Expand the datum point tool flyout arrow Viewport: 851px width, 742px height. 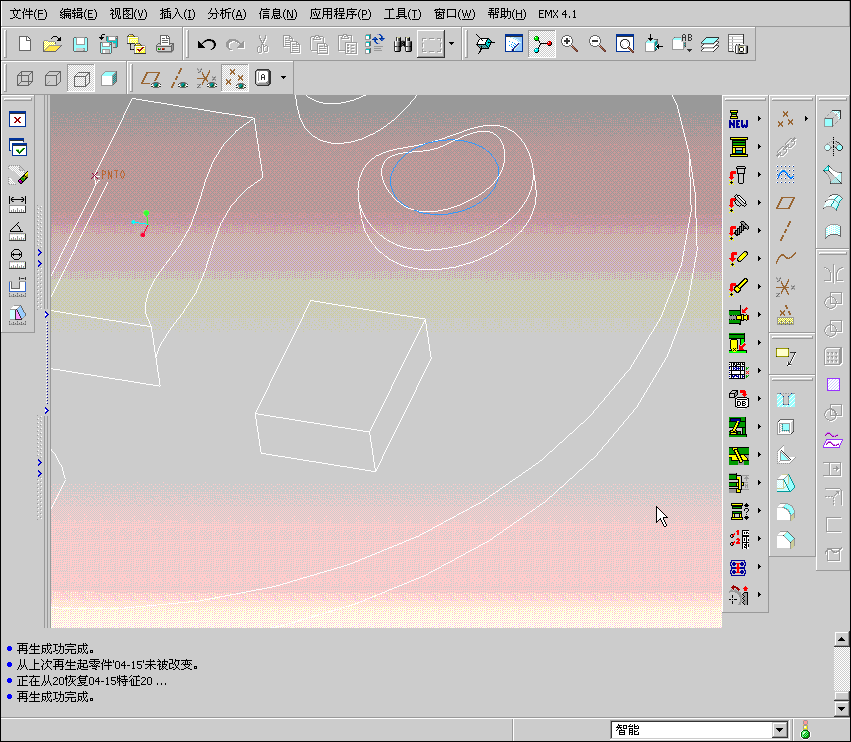806,119
